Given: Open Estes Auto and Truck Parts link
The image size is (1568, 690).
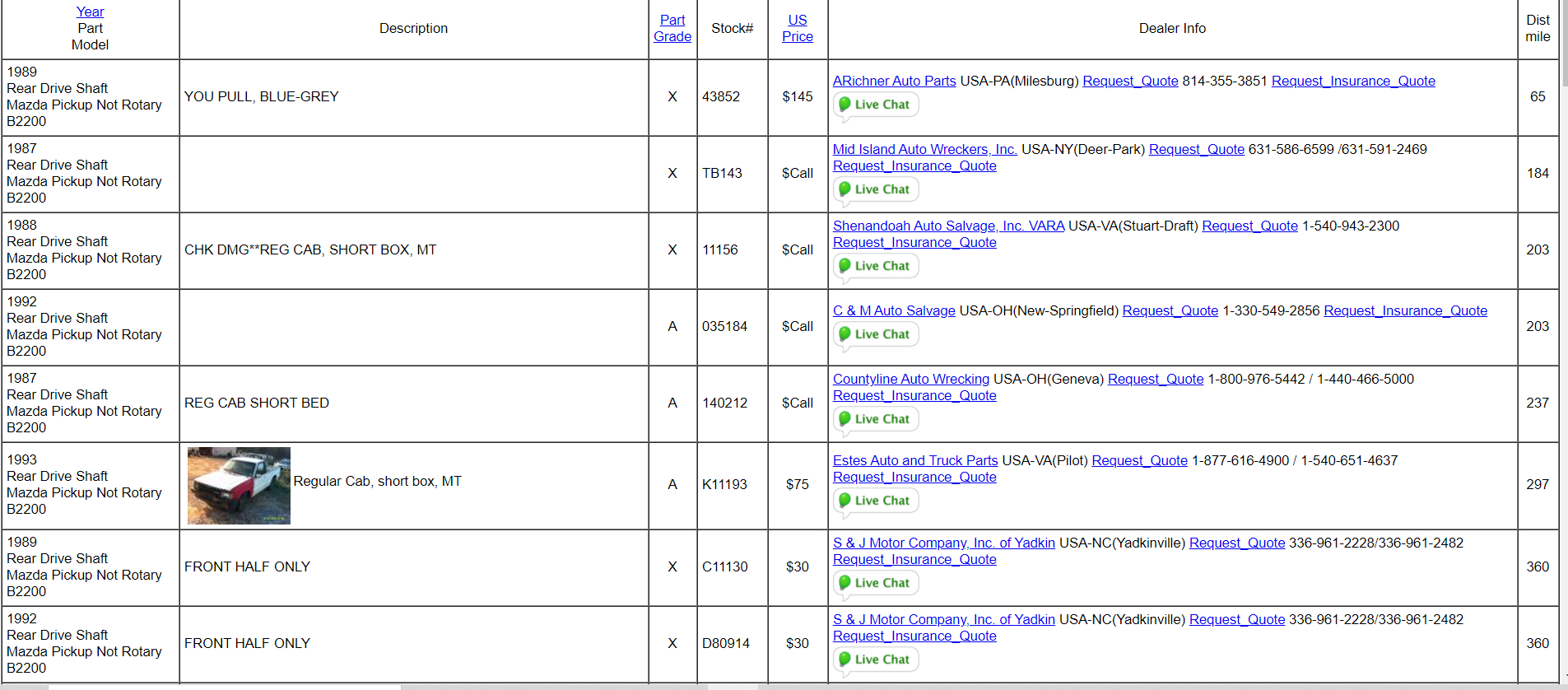Looking at the screenshot, I should [915, 460].
